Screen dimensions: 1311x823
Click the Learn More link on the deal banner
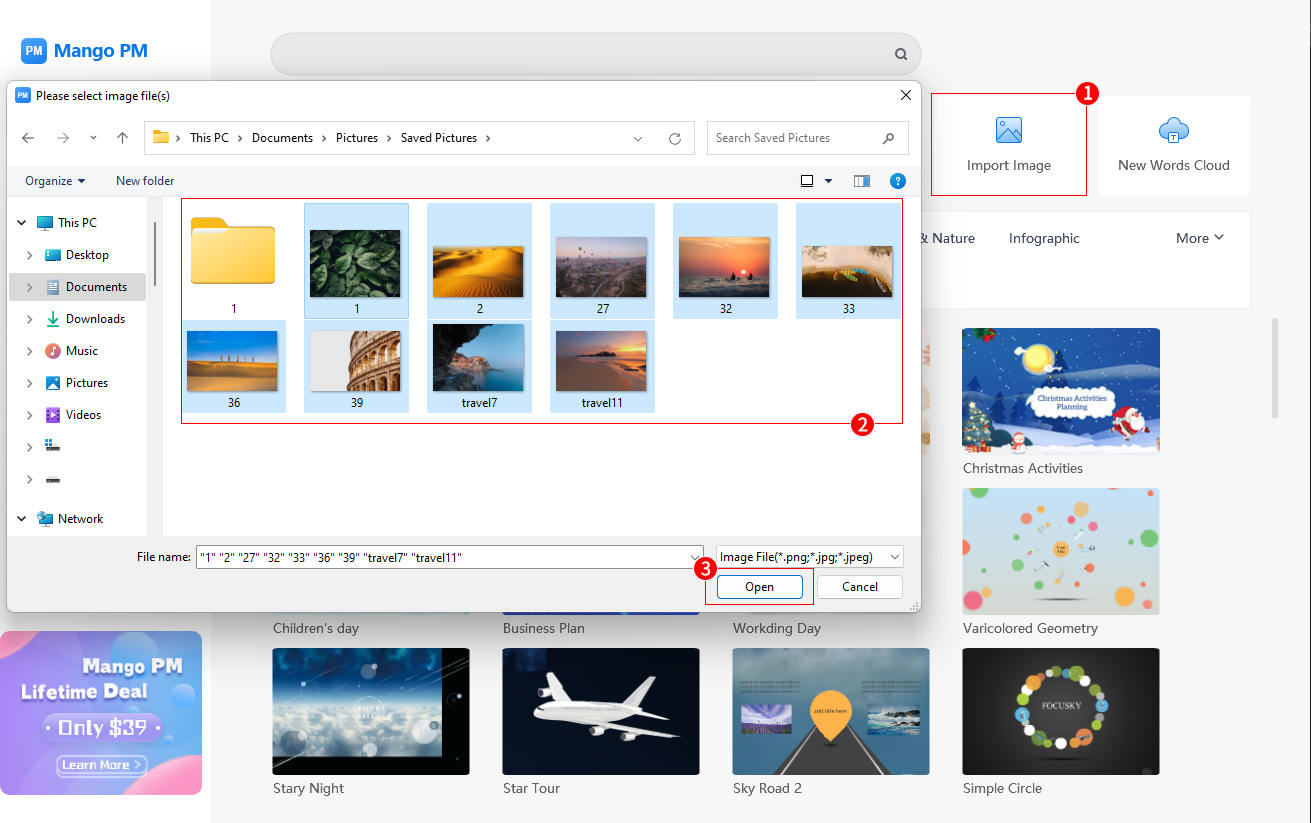point(101,765)
